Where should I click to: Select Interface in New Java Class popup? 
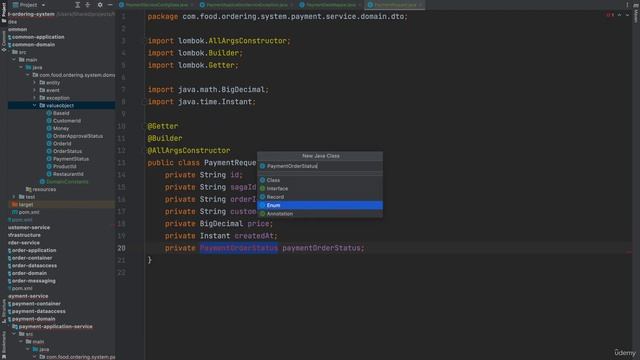pos(320,189)
